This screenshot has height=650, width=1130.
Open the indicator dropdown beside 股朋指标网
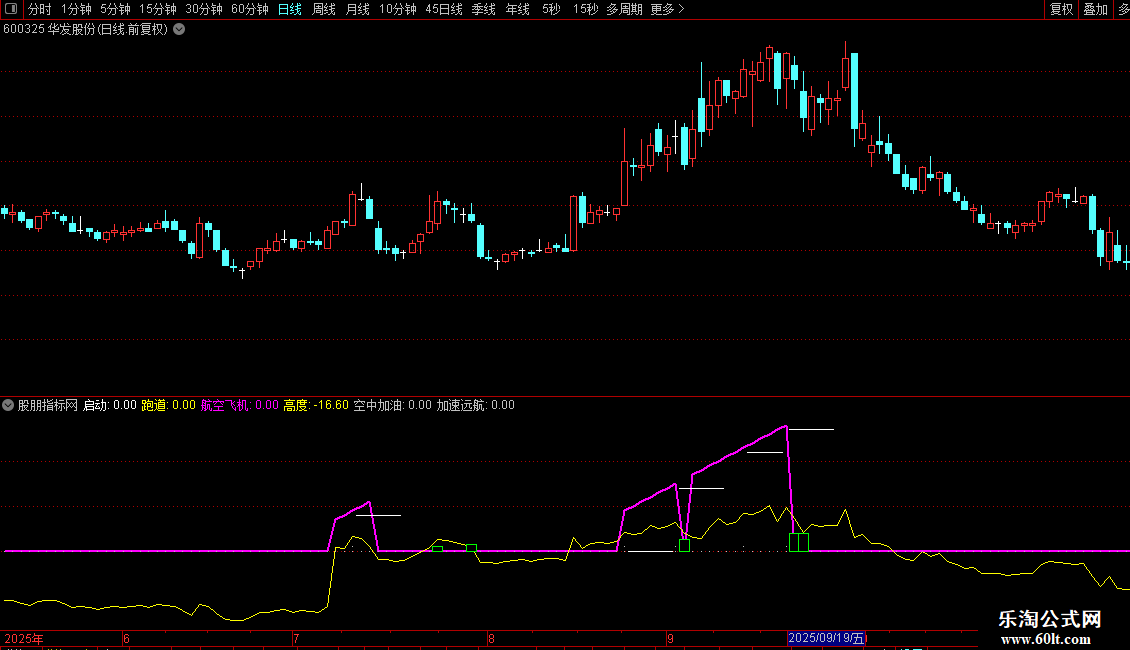click(8, 405)
